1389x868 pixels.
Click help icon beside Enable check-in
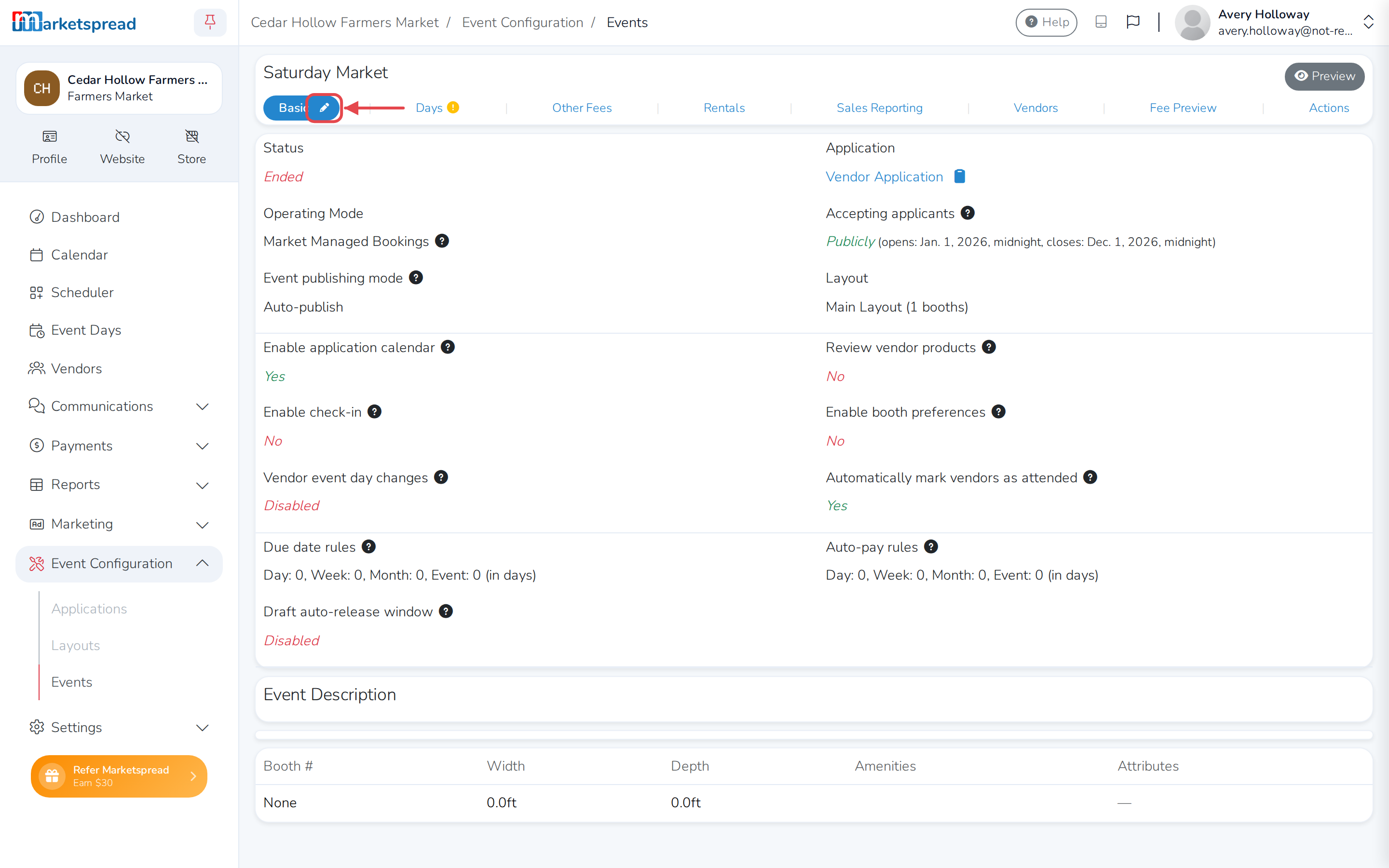(x=375, y=412)
